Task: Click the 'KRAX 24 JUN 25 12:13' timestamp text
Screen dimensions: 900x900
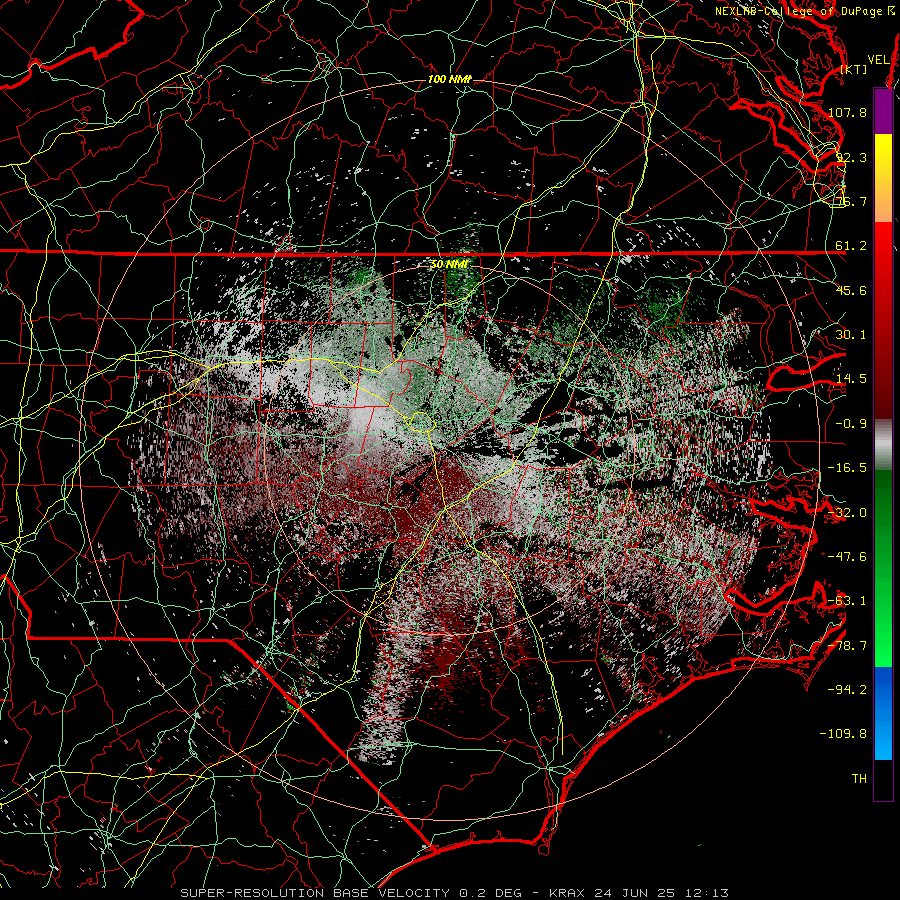Action: (x=639, y=893)
